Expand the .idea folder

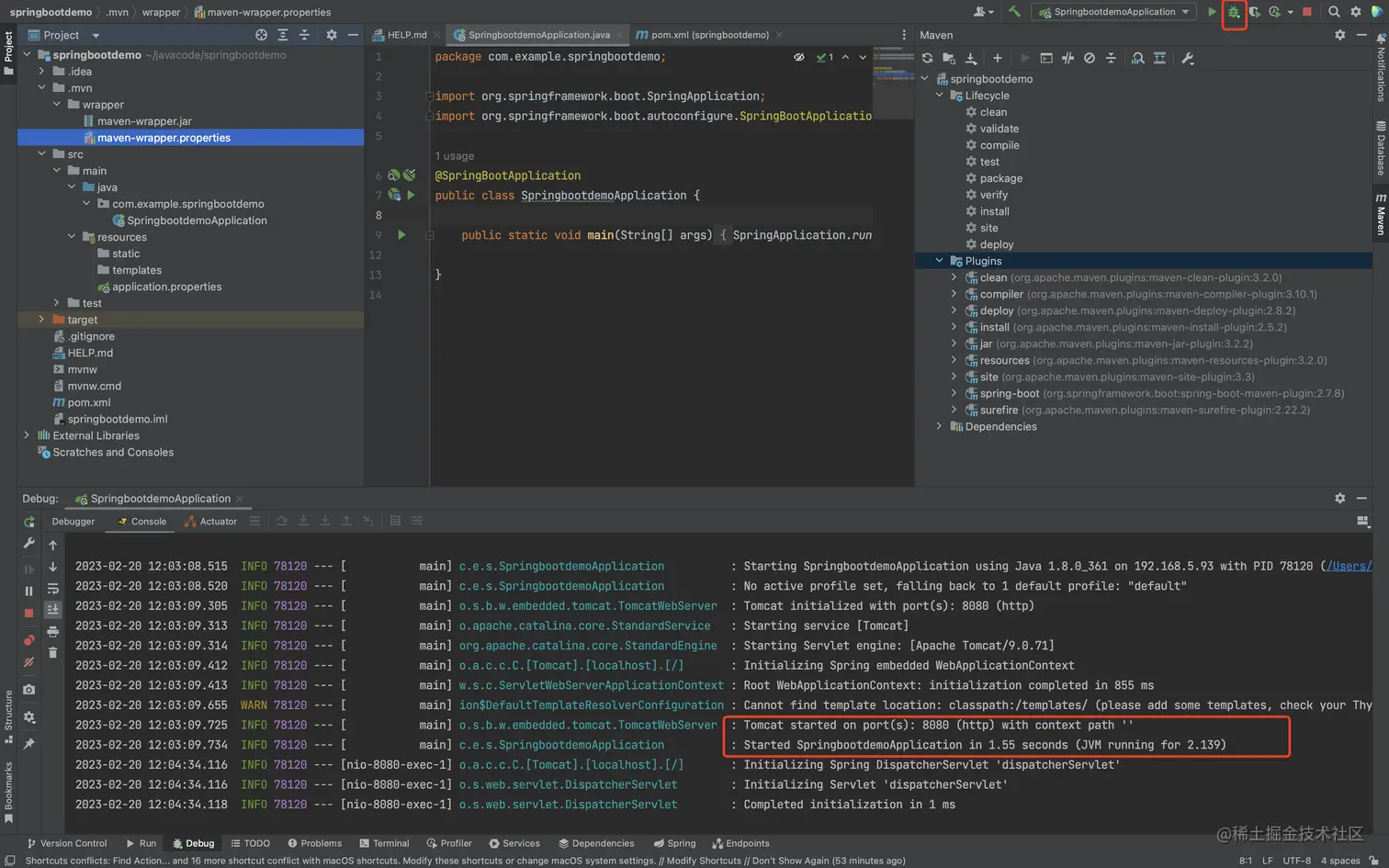point(41,72)
